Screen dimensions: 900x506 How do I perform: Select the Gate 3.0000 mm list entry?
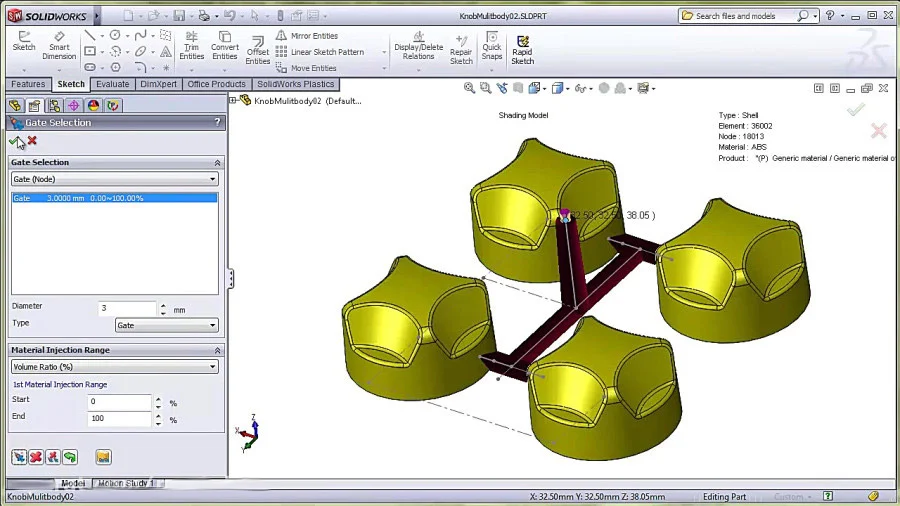pos(114,198)
